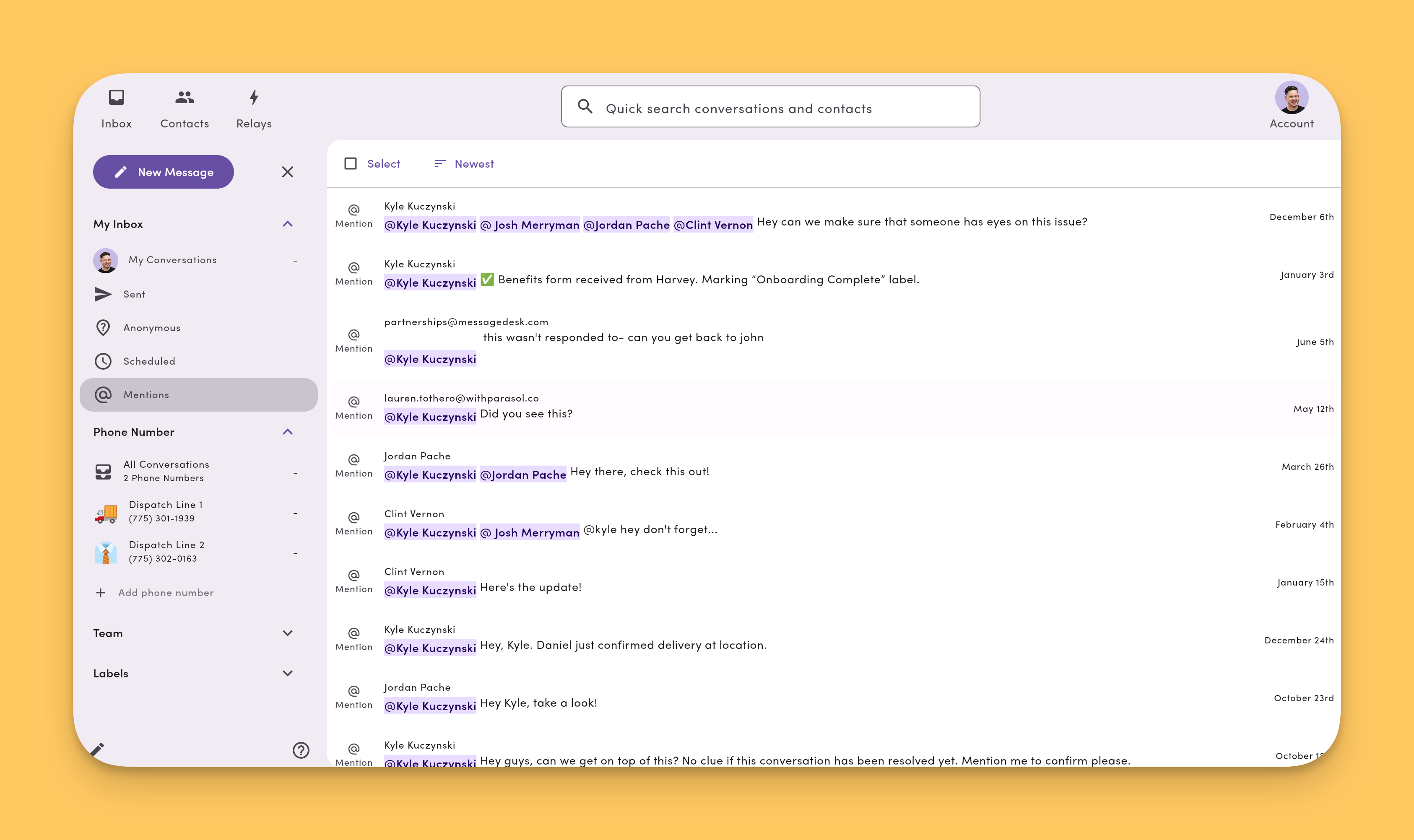Viewport: 1414px width, 840px height.
Task: Click green checkmark emoji in benefits message
Action: [x=487, y=279]
